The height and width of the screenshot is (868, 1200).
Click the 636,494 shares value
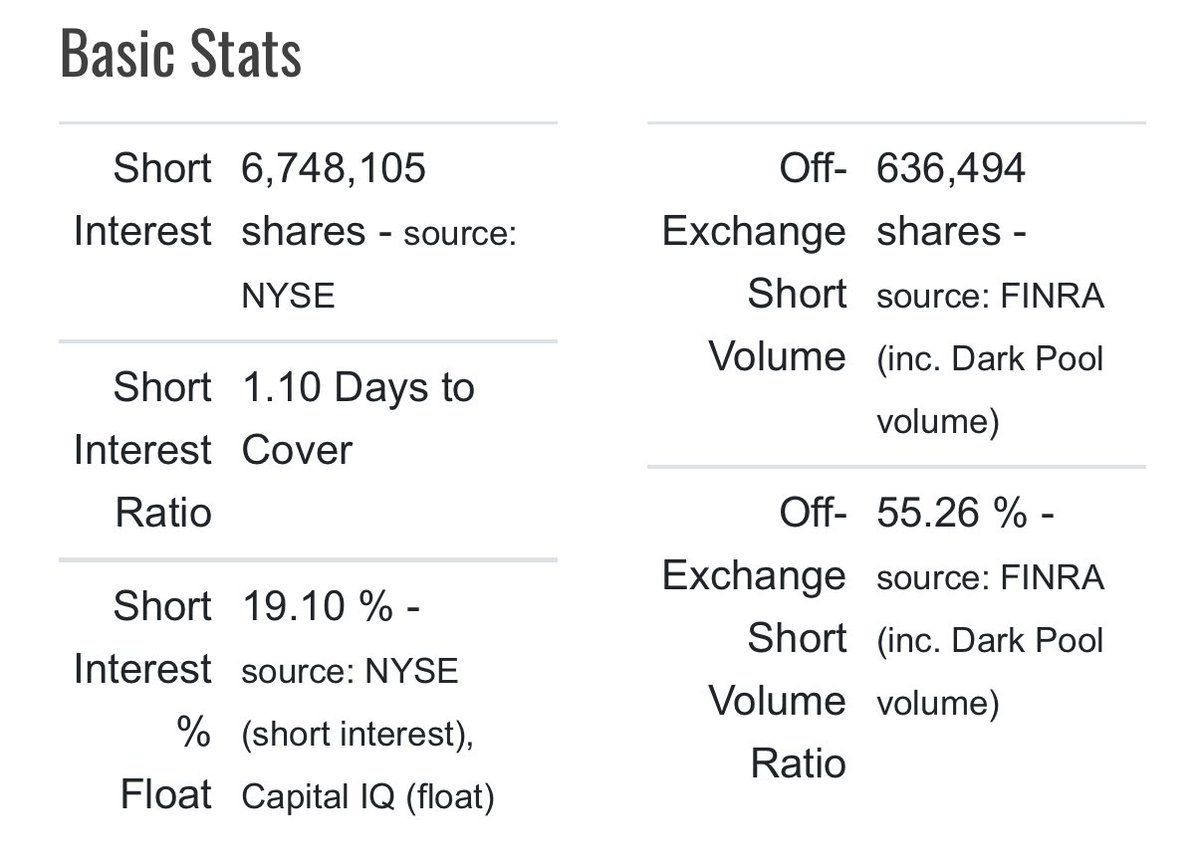click(x=951, y=200)
